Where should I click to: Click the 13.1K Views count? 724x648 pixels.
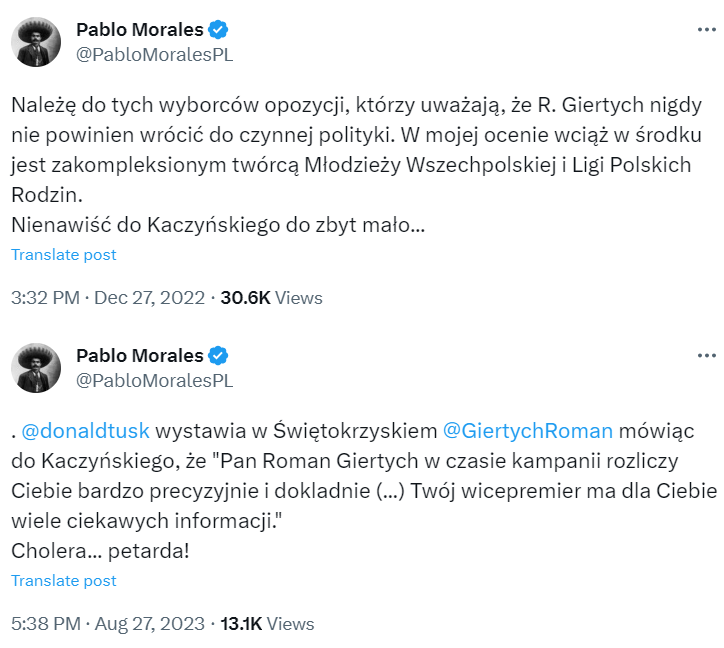[267, 624]
